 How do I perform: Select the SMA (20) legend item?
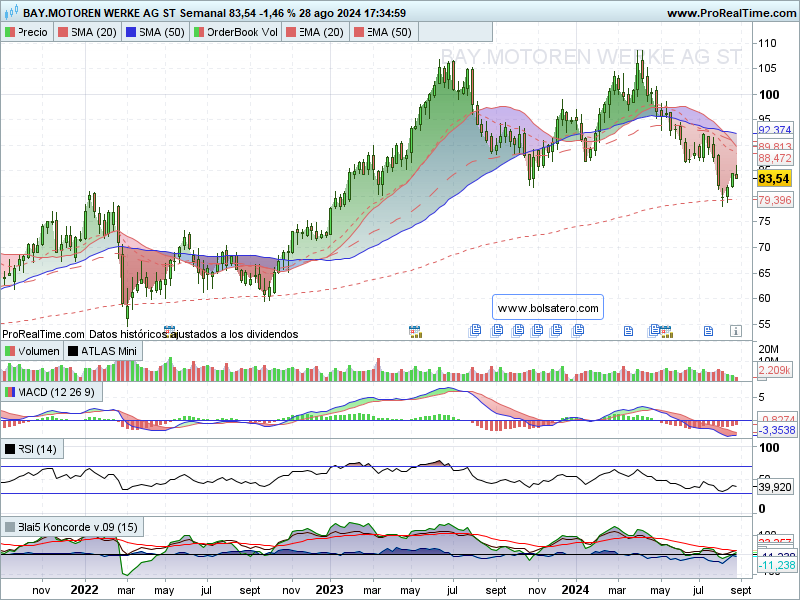pyautogui.click(x=87, y=32)
